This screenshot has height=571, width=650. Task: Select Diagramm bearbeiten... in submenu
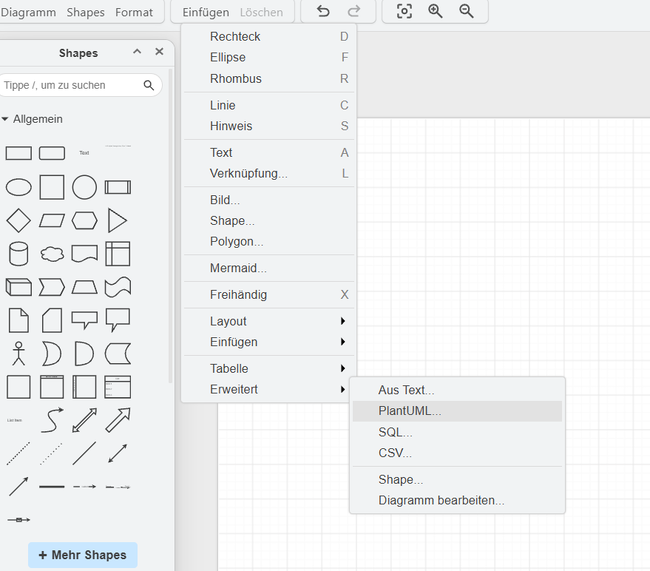(457, 501)
